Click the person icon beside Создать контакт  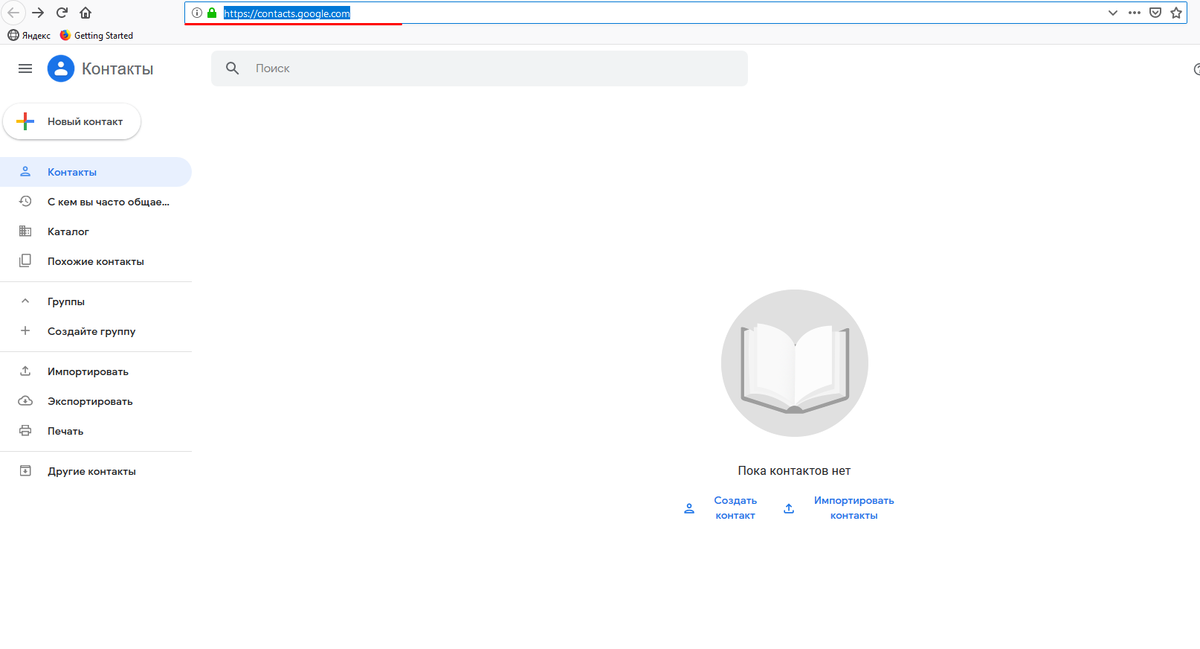click(x=688, y=509)
